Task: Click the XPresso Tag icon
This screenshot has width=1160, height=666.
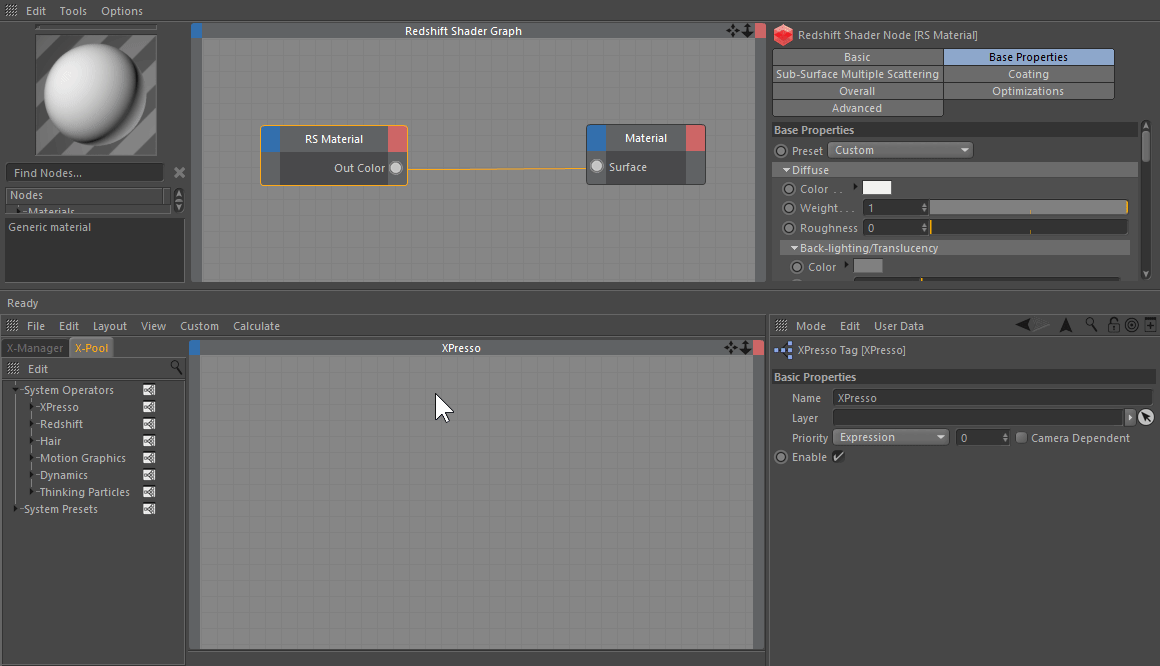Action: click(783, 350)
